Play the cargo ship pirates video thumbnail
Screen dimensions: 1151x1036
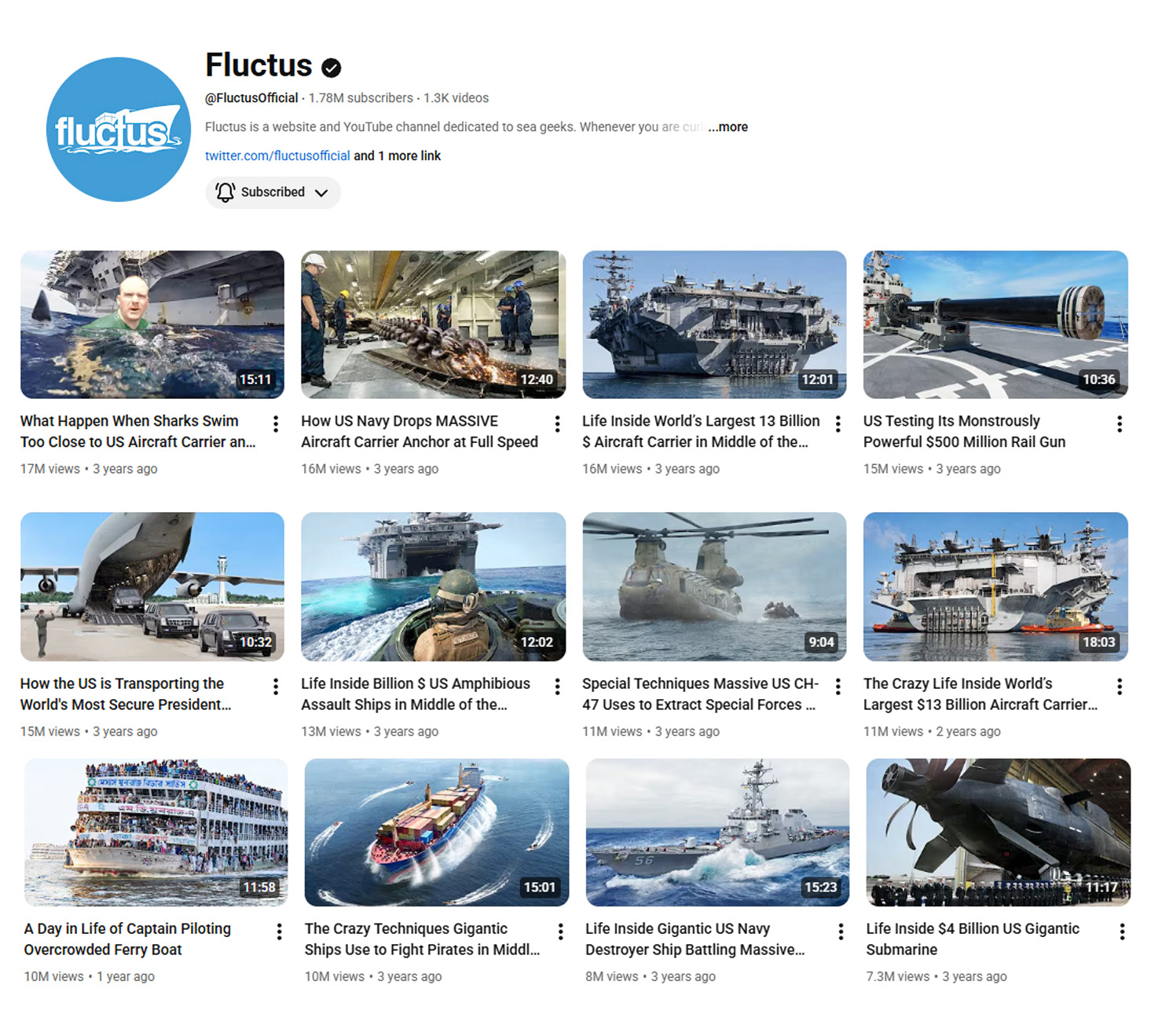437,832
